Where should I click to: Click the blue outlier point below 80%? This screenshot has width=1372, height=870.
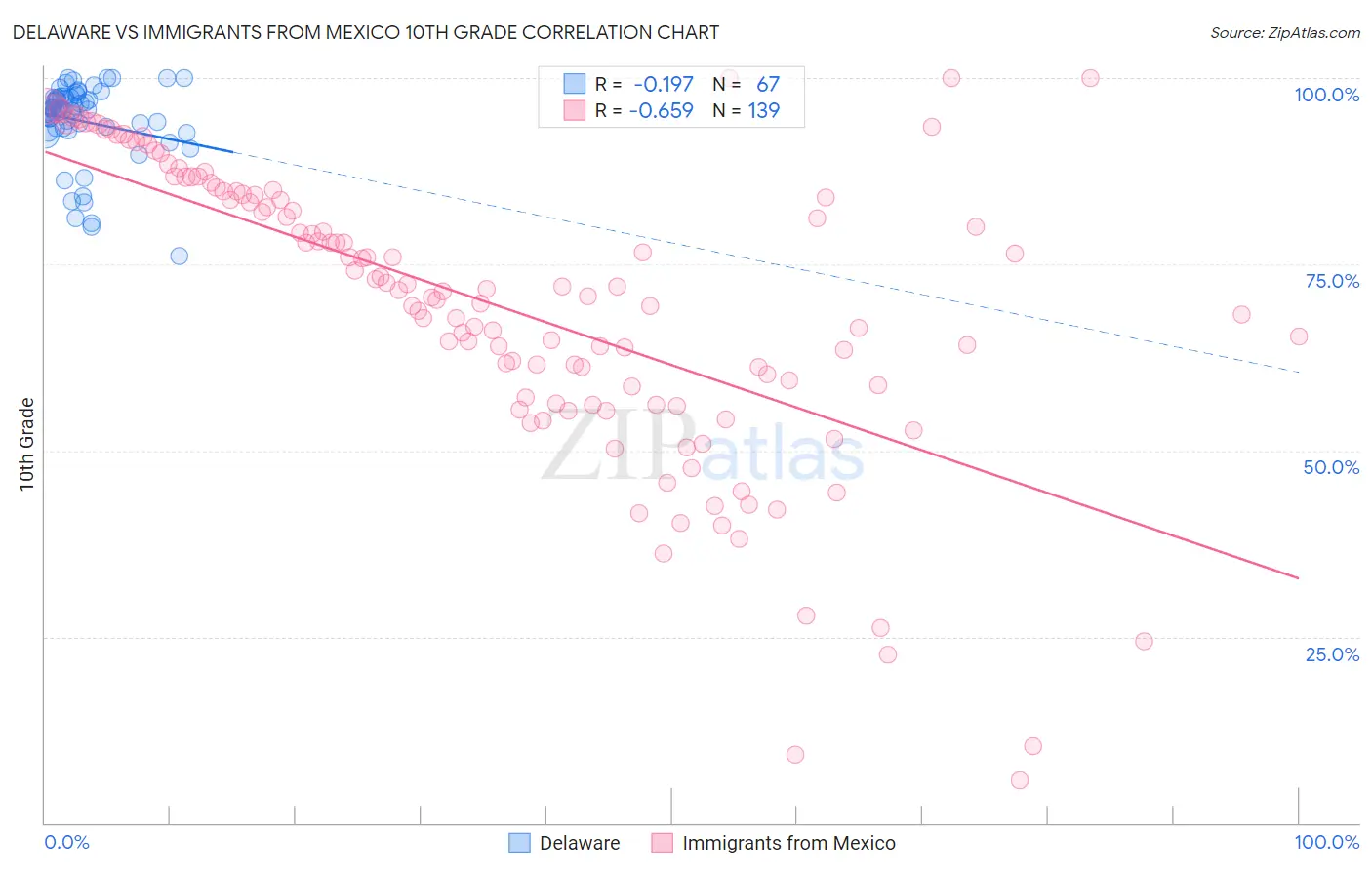(x=179, y=256)
